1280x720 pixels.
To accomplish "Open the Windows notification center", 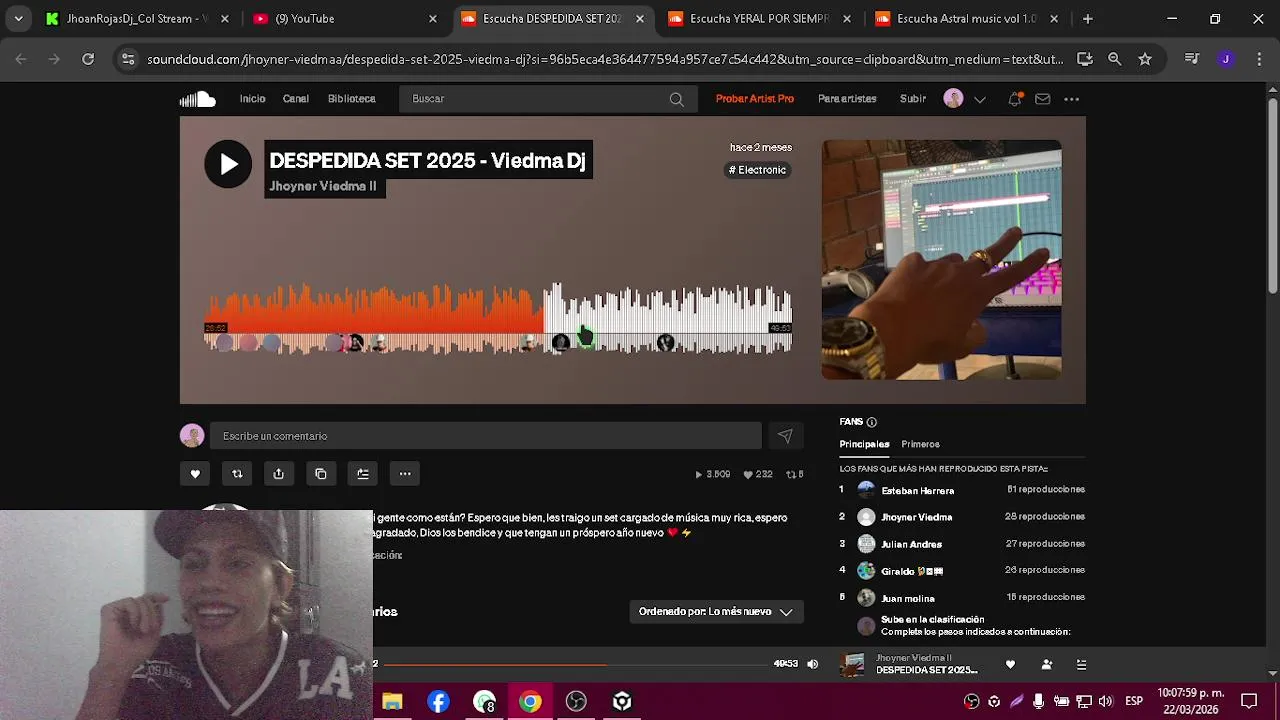I will pyautogui.click(x=1249, y=701).
